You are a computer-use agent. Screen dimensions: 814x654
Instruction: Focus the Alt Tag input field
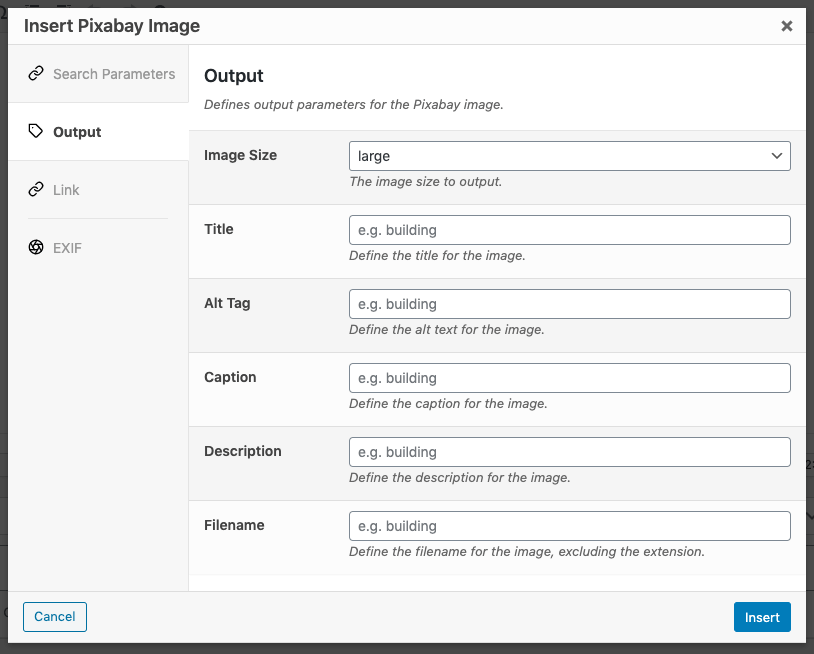[569, 304]
